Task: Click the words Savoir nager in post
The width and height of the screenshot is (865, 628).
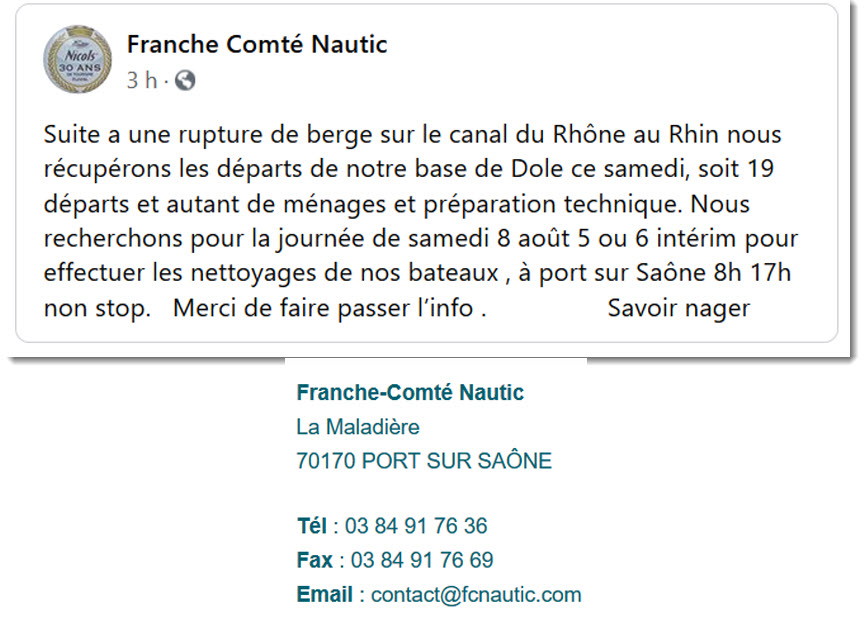Action: click(x=679, y=308)
